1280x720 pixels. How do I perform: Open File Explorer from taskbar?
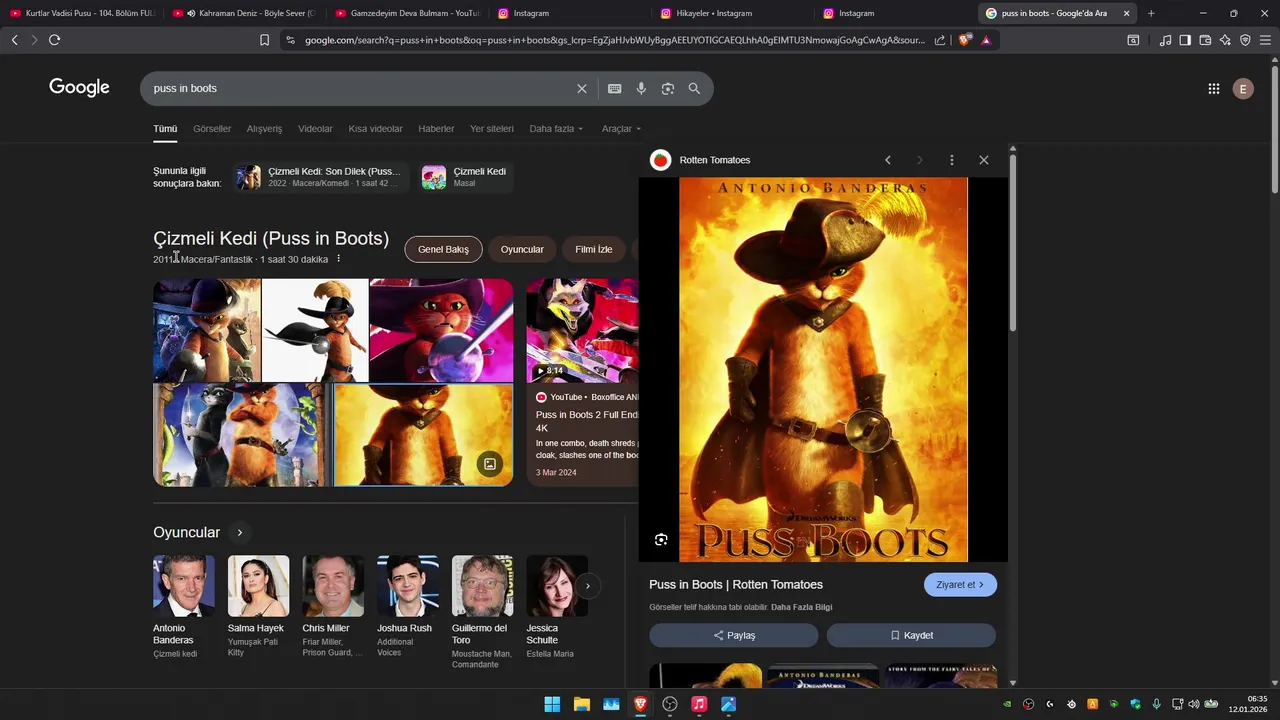click(x=581, y=704)
